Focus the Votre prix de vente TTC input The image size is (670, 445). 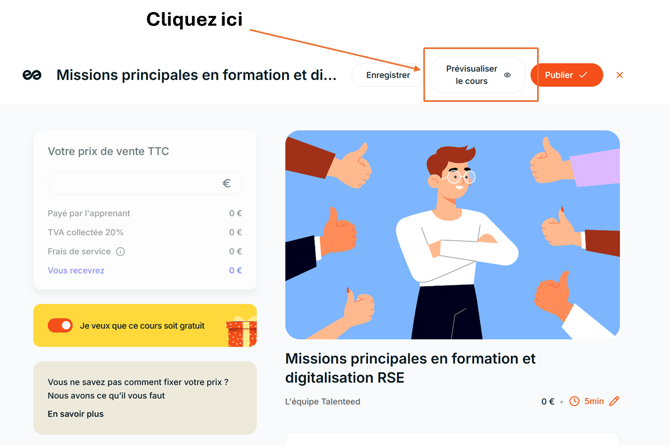[x=145, y=183]
